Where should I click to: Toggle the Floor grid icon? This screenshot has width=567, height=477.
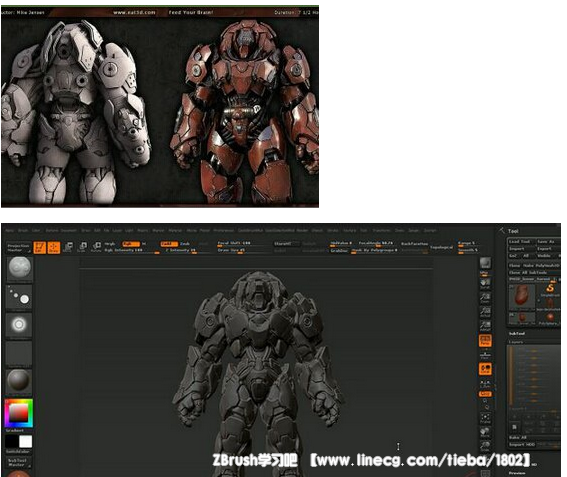[485, 354]
